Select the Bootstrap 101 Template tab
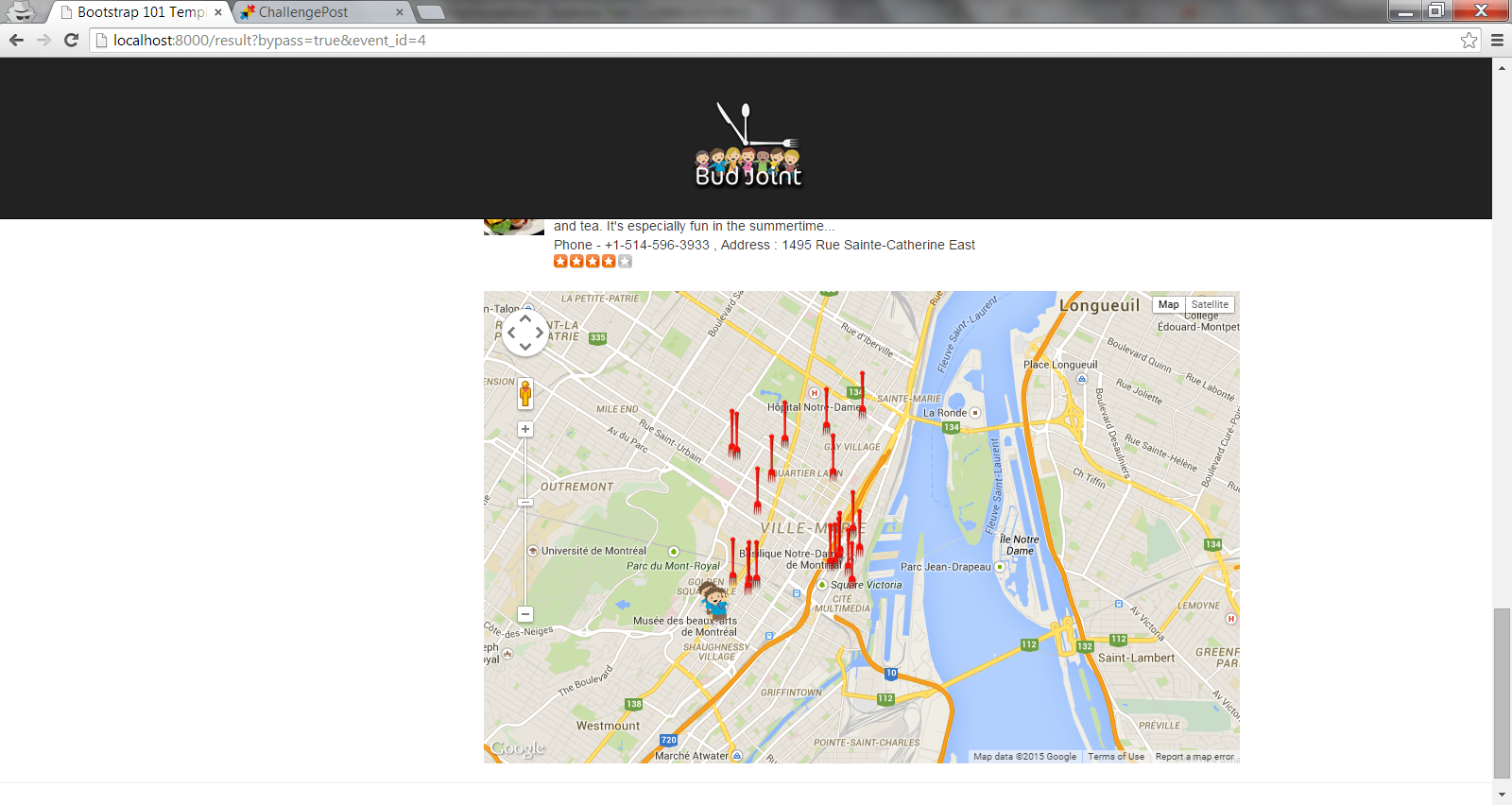 [141, 12]
